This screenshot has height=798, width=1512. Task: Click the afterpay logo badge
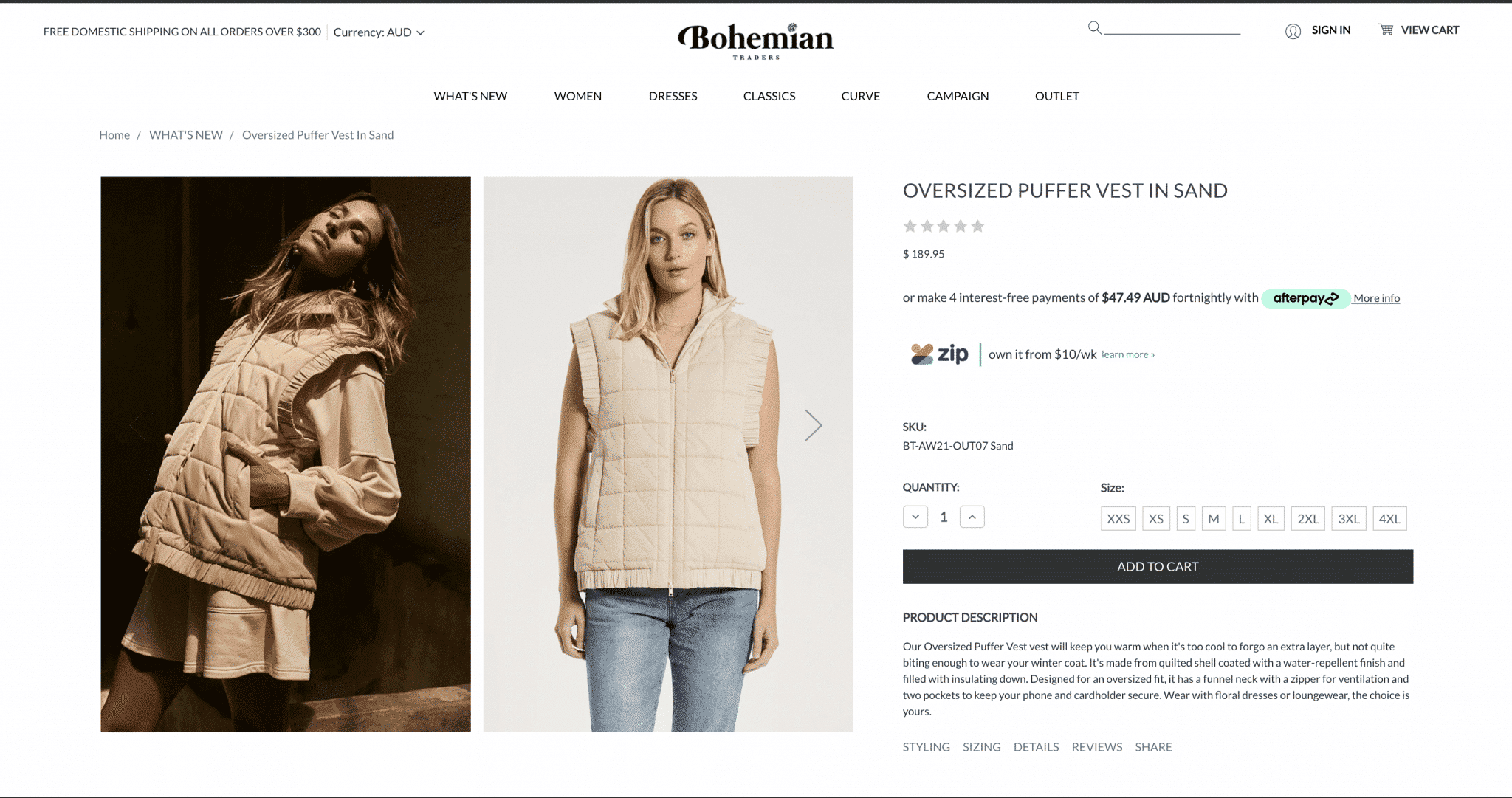point(1305,298)
